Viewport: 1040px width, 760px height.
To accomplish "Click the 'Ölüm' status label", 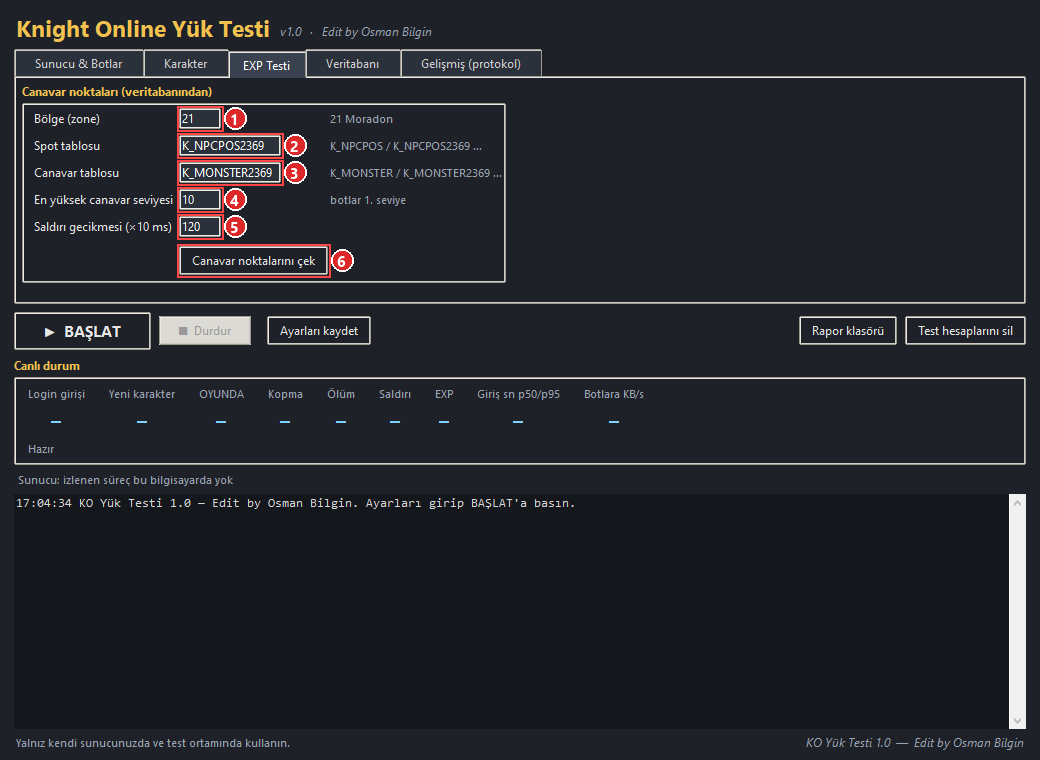I will click(341, 394).
